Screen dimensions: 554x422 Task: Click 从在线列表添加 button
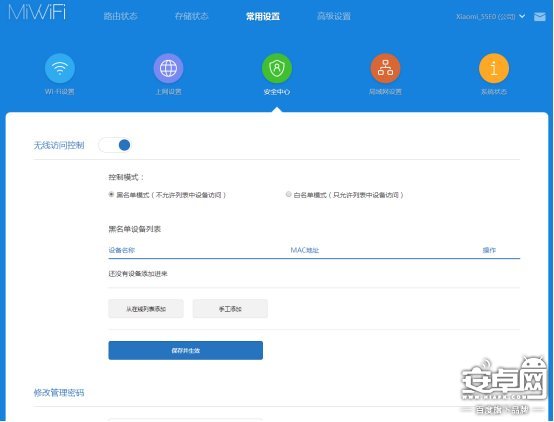pyautogui.click(x=146, y=309)
